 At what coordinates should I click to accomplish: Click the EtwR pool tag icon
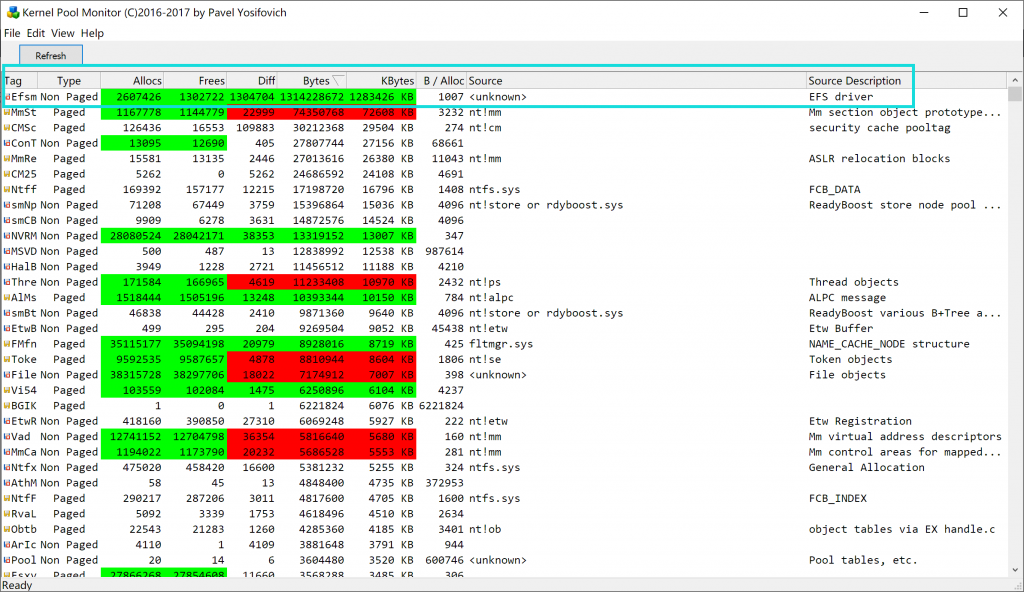pyautogui.click(x=7, y=421)
